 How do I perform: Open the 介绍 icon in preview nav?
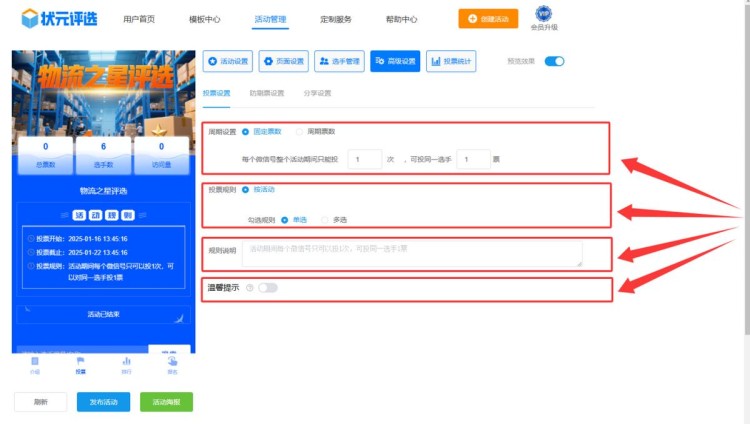tap(35, 362)
